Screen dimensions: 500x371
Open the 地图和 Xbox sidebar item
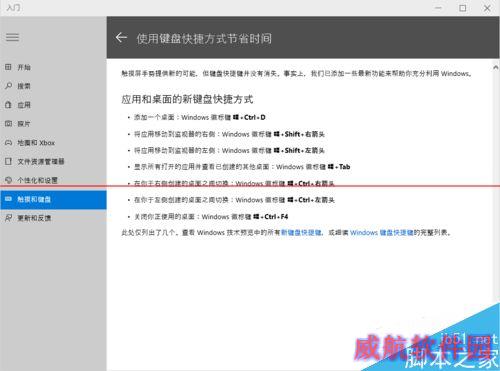click(53, 143)
